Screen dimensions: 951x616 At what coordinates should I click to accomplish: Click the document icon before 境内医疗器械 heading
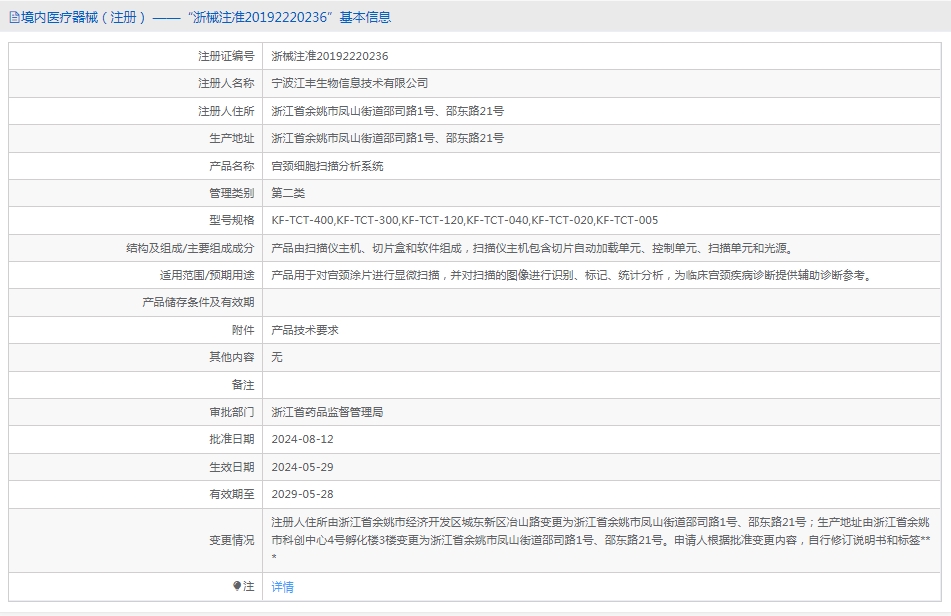click(14, 18)
